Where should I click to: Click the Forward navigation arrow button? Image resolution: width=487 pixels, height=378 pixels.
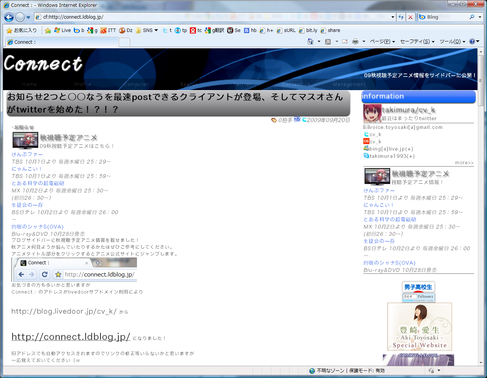click(20, 17)
